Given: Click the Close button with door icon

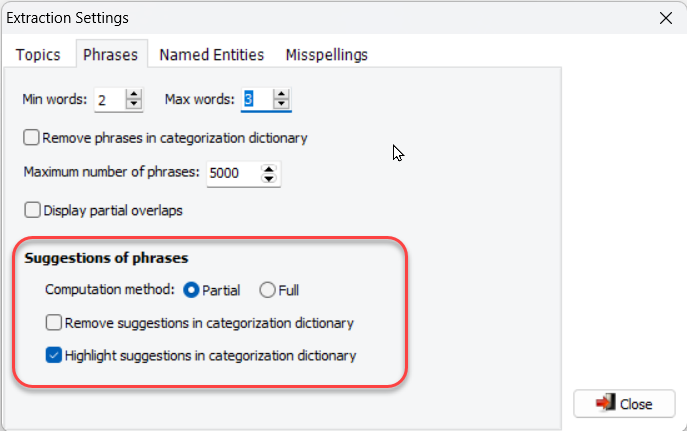Looking at the screenshot, I should tap(624, 404).
